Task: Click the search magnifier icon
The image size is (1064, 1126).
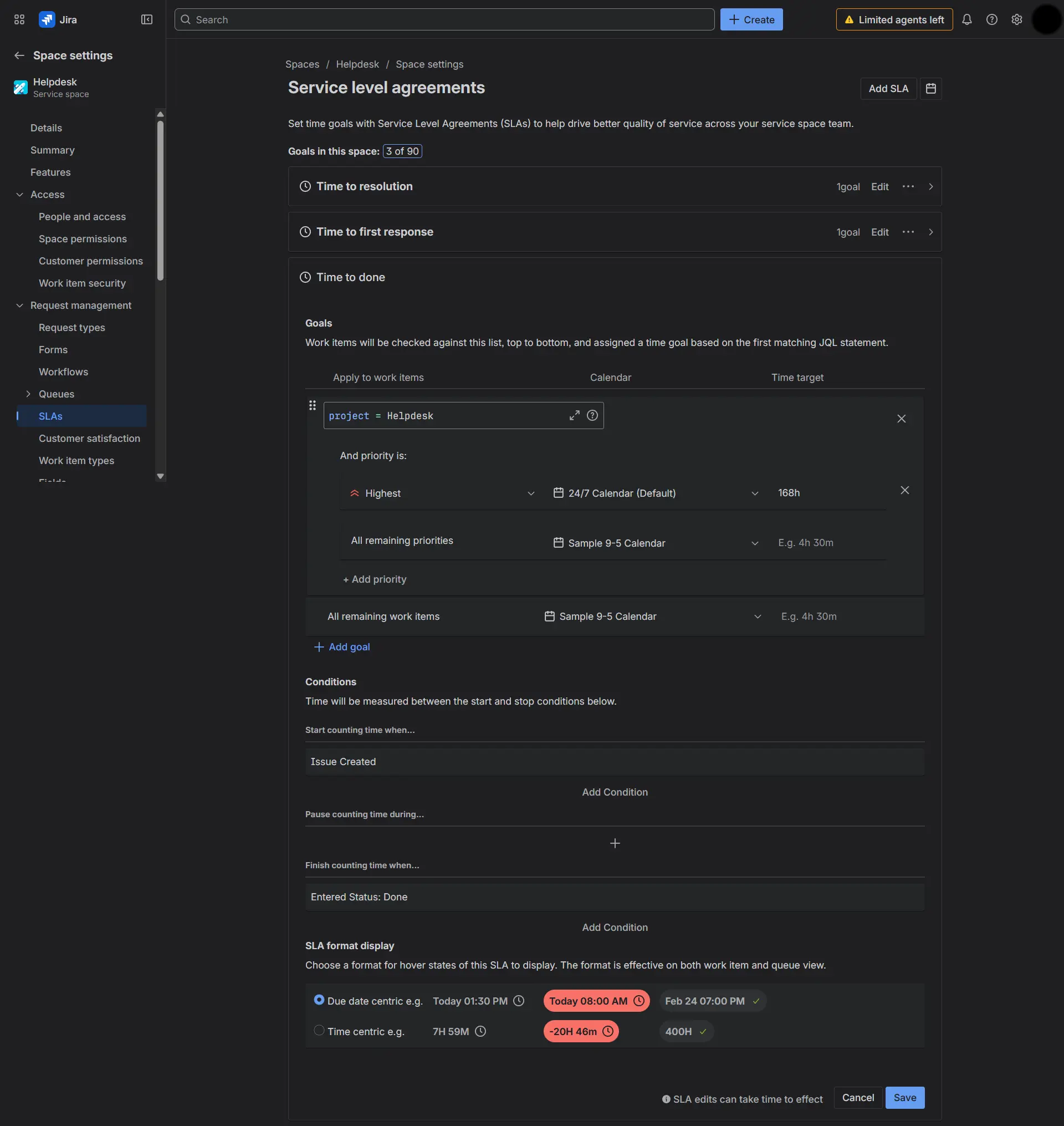Action: (x=186, y=19)
